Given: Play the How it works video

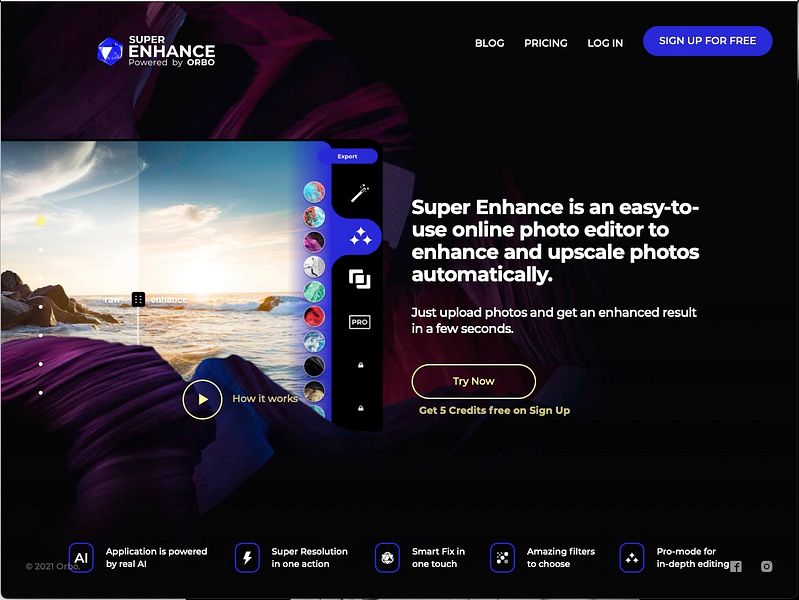Looking at the screenshot, I should [x=202, y=399].
